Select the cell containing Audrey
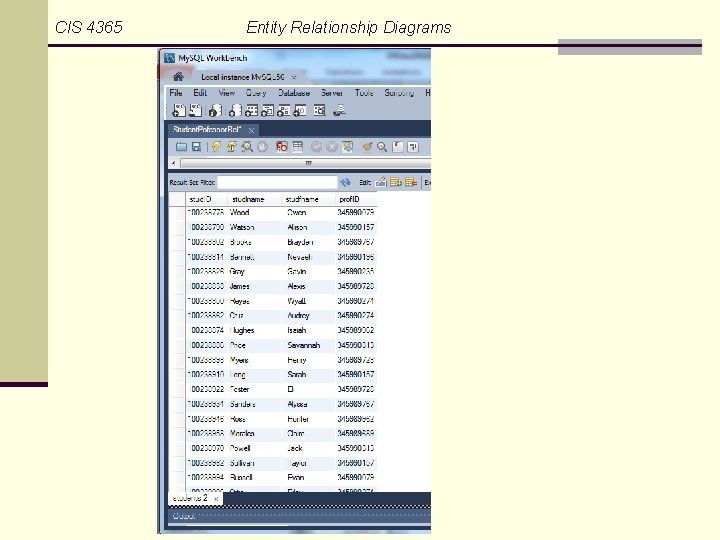Image resolution: width=720 pixels, height=540 pixels. (308, 315)
